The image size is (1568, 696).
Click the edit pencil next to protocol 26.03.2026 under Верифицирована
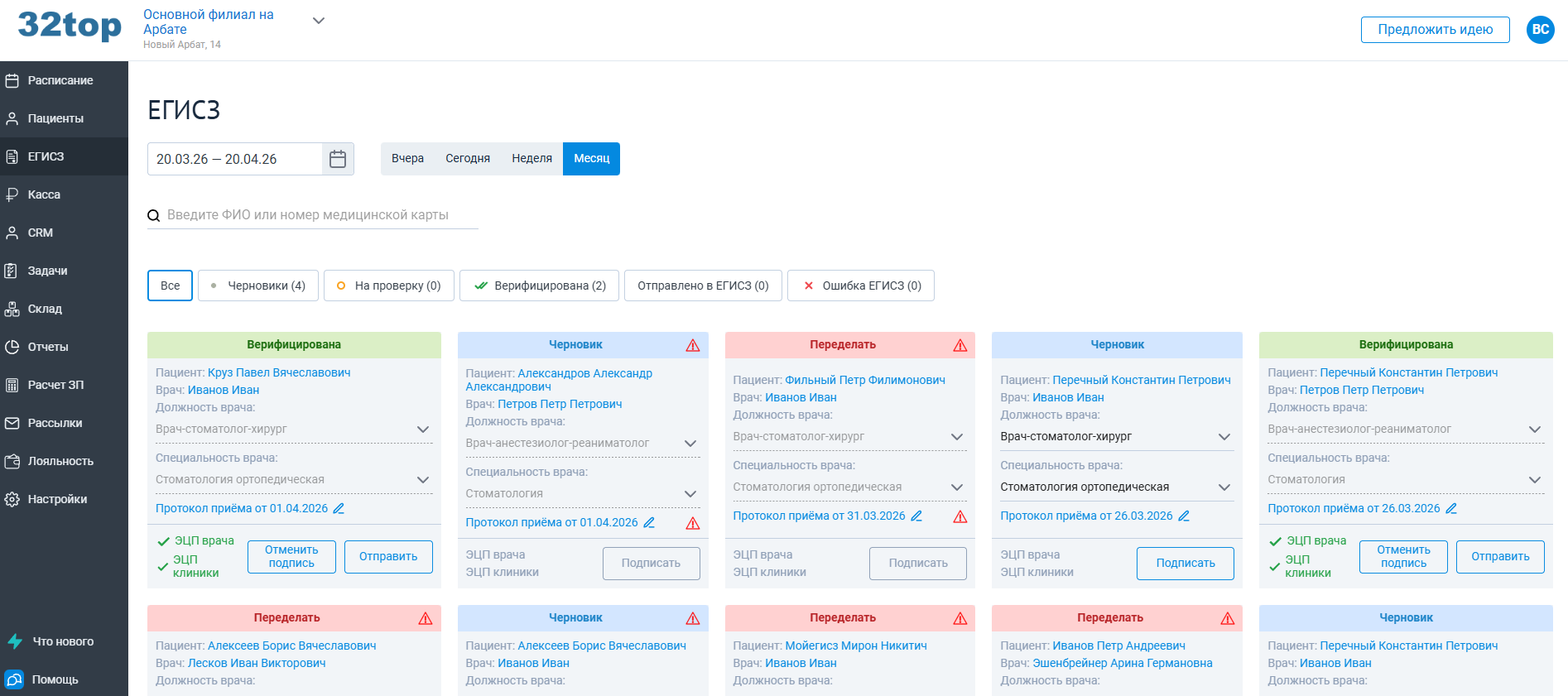coord(1450,509)
